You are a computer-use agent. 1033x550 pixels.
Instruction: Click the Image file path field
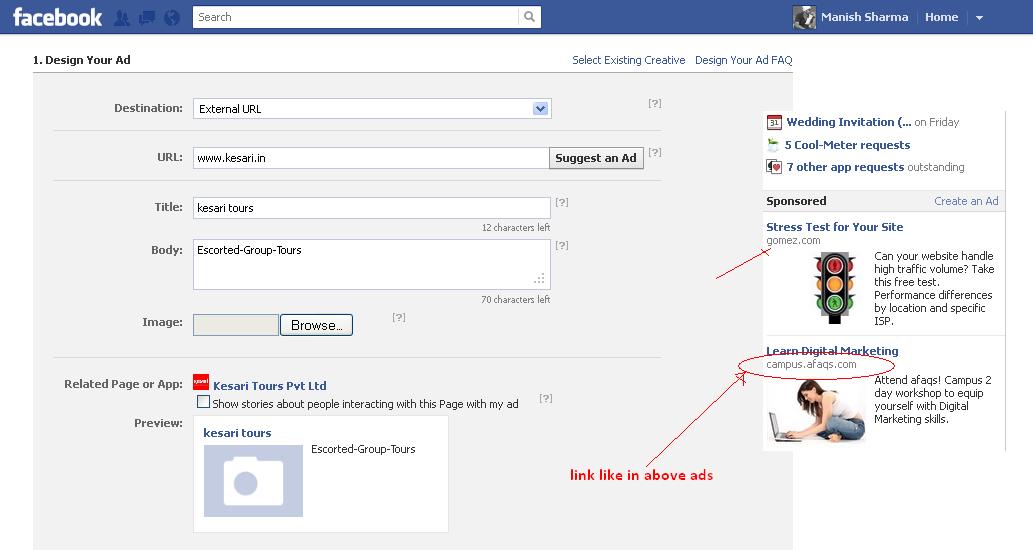coord(236,325)
